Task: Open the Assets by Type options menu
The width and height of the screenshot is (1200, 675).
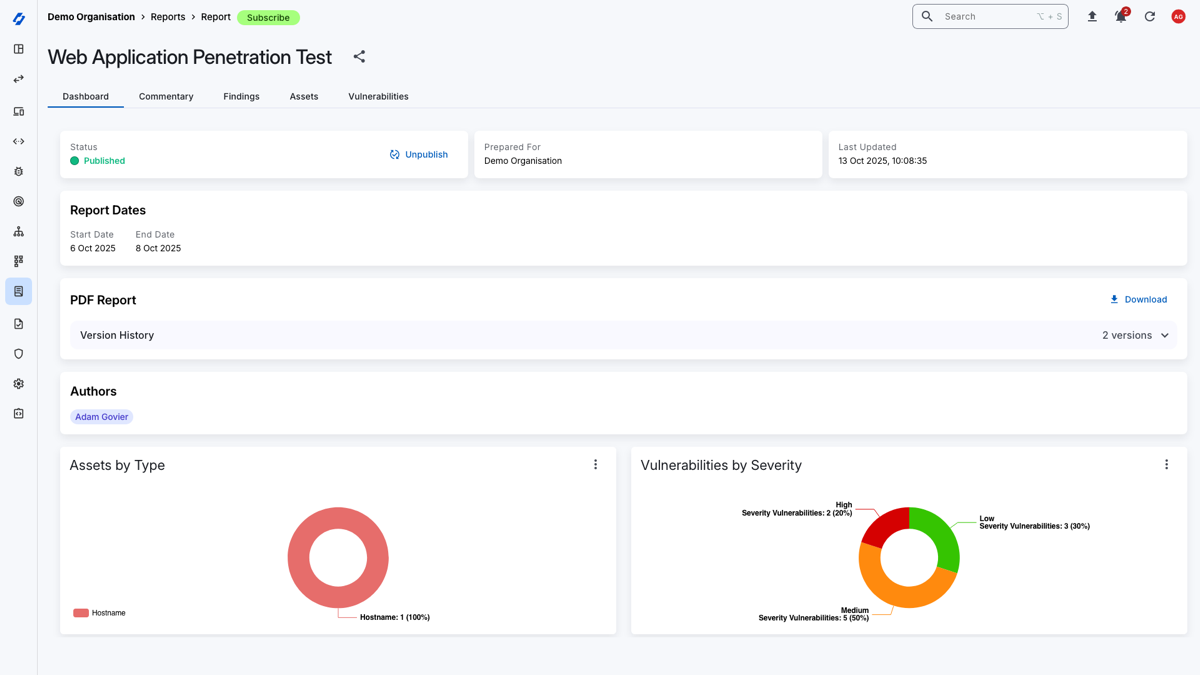Action: click(595, 465)
